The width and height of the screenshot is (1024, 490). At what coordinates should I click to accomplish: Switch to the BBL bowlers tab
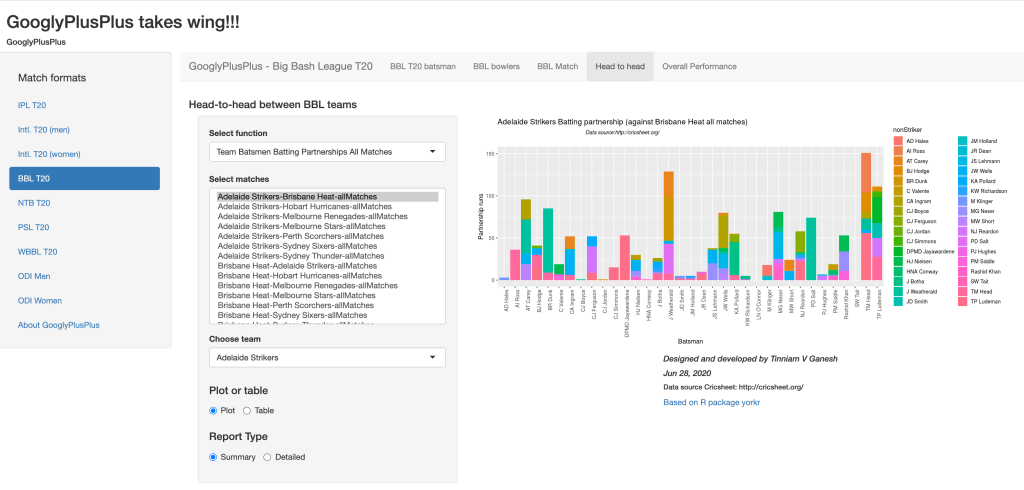click(x=496, y=67)
